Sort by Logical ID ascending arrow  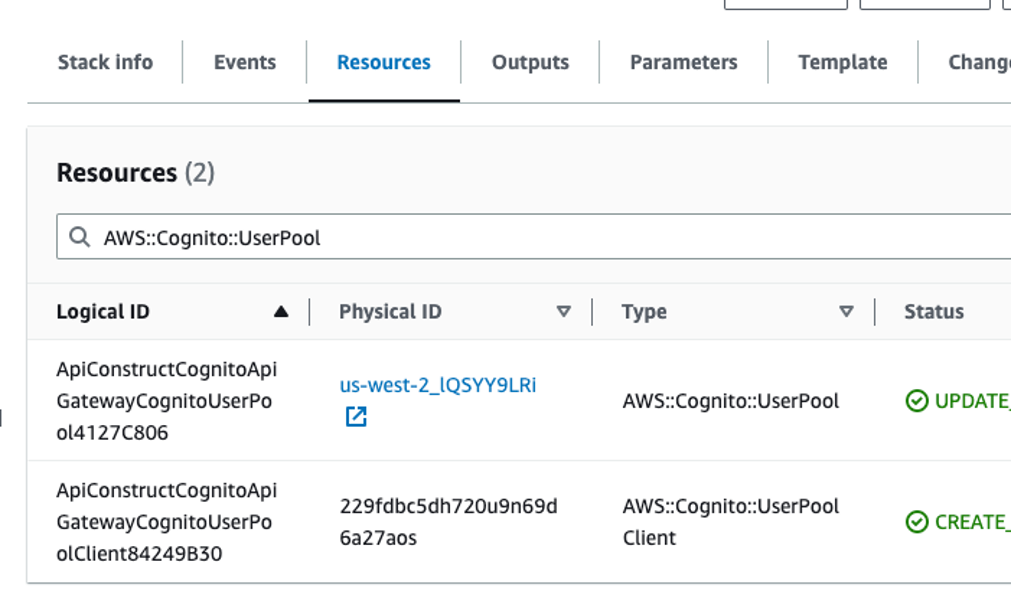(x=281, y=312)
